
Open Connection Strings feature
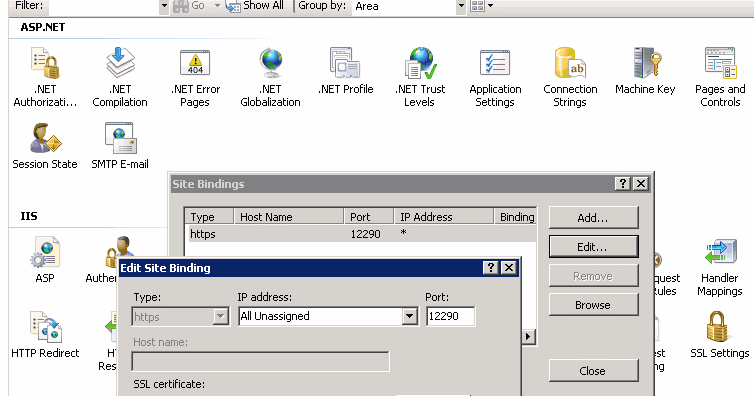[570, 77]
